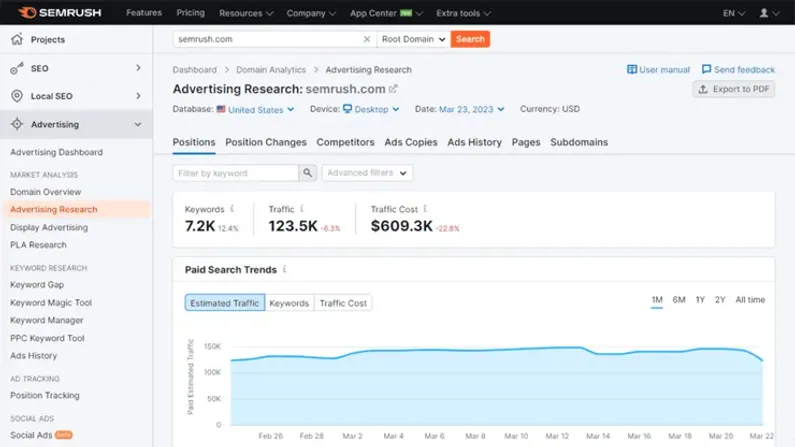This screenshot has width=795, height=447.
Task: Collapse the Advertising sidebar section
Action: (138, 124)
